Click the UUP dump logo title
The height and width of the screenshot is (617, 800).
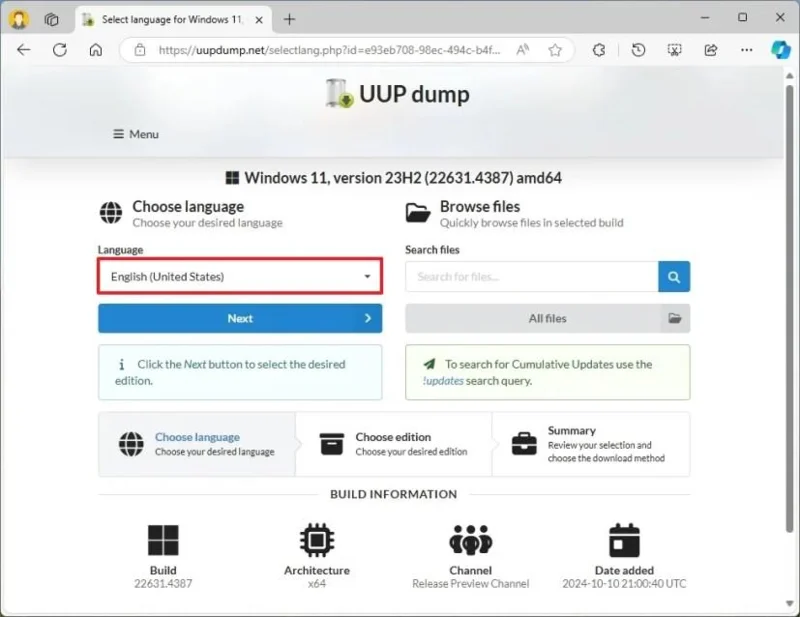point(397,93)
